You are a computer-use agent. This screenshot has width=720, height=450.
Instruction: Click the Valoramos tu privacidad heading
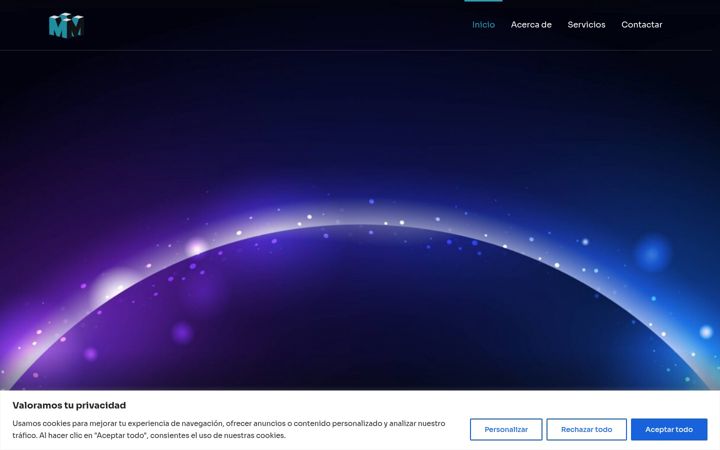coord(69,405)
